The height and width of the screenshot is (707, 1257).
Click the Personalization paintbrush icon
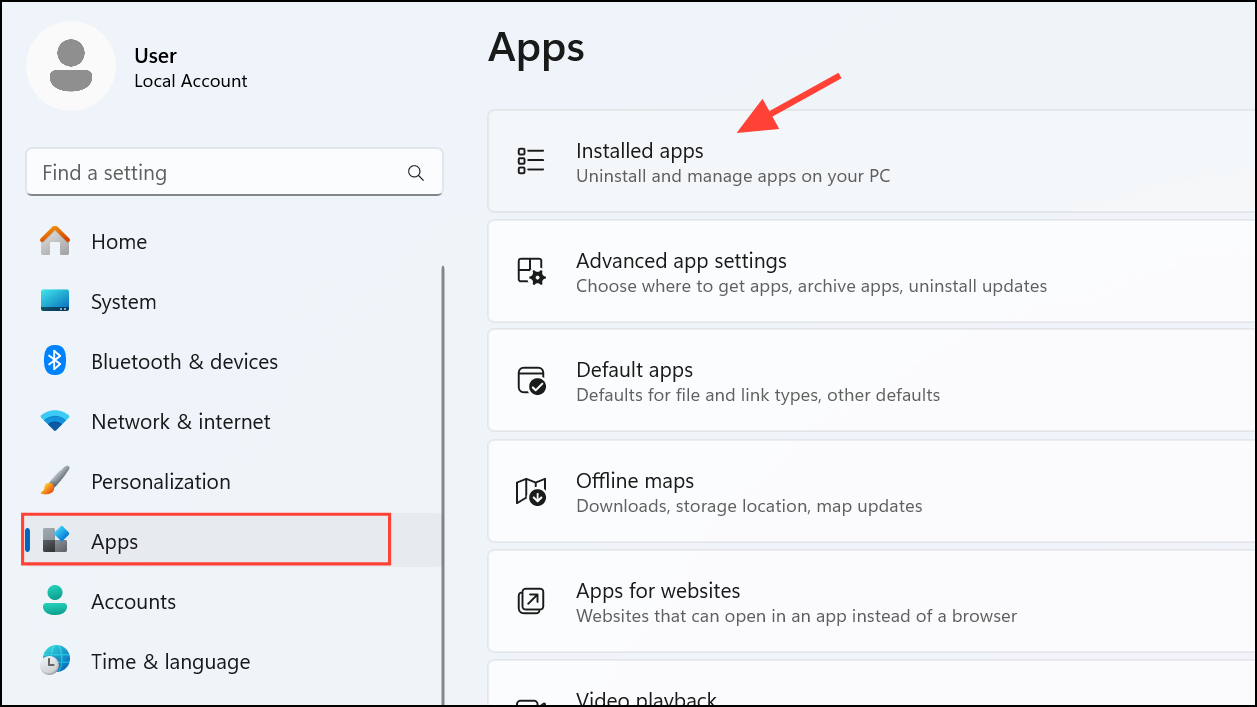tap(55, 481)
